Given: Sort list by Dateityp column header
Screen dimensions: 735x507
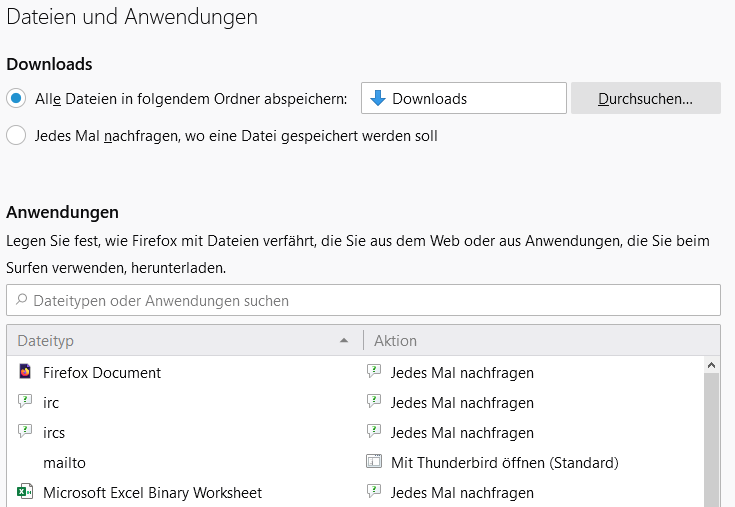Looking at the screenshot, I should point(185,340).
